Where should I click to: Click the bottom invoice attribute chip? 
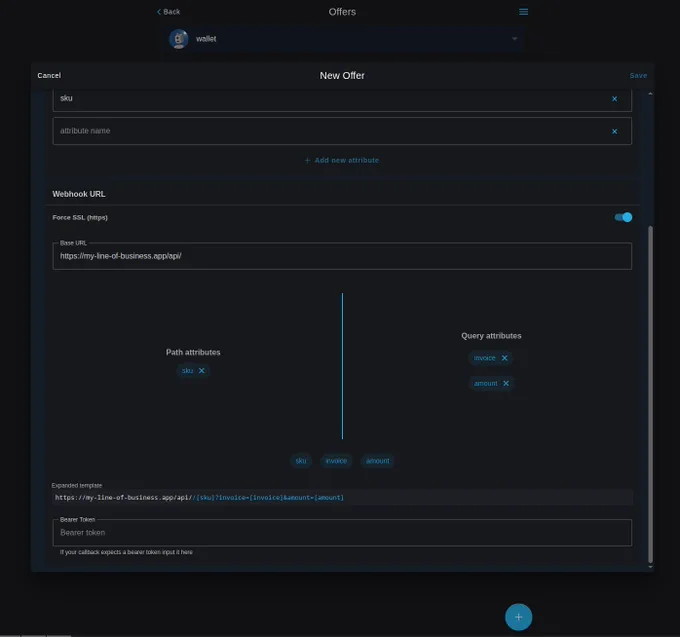[x=336, y=461]
